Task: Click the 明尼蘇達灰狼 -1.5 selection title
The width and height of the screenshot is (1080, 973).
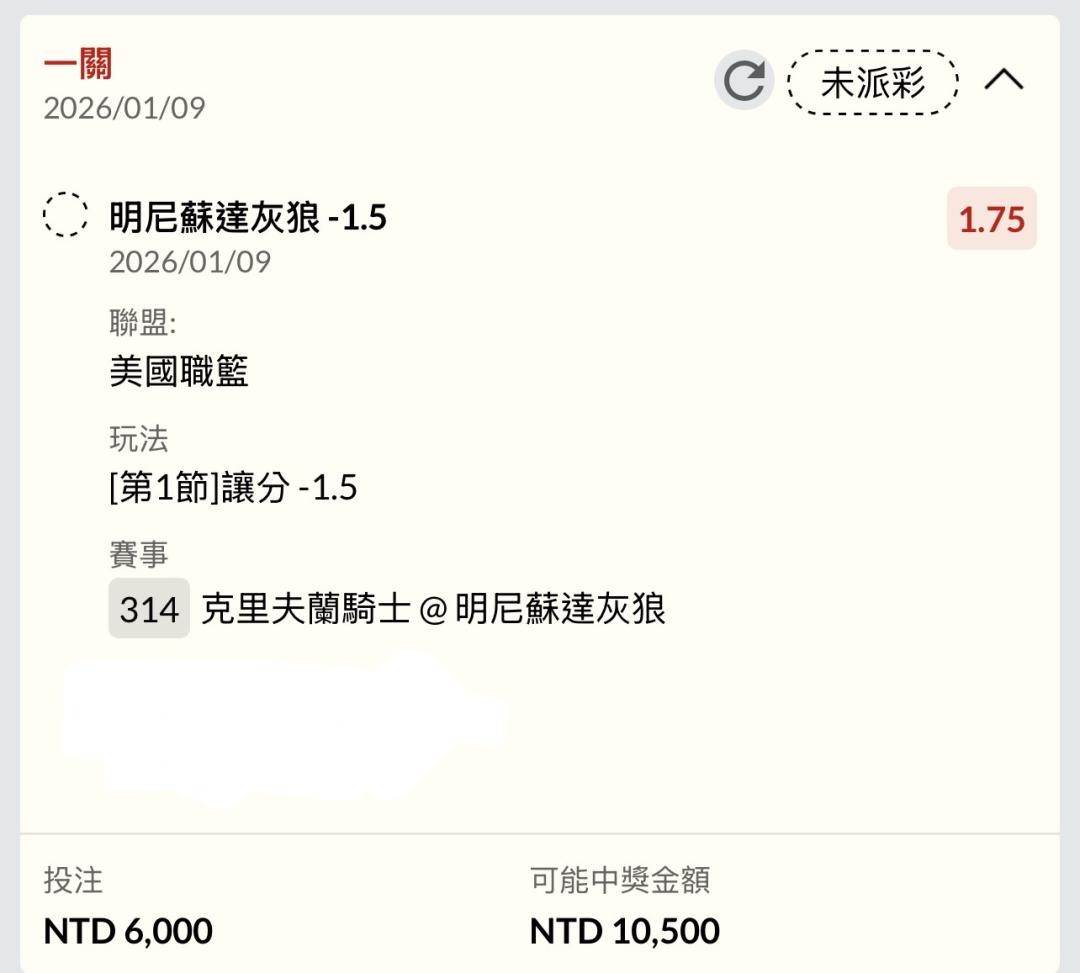Action: point(248,217)
